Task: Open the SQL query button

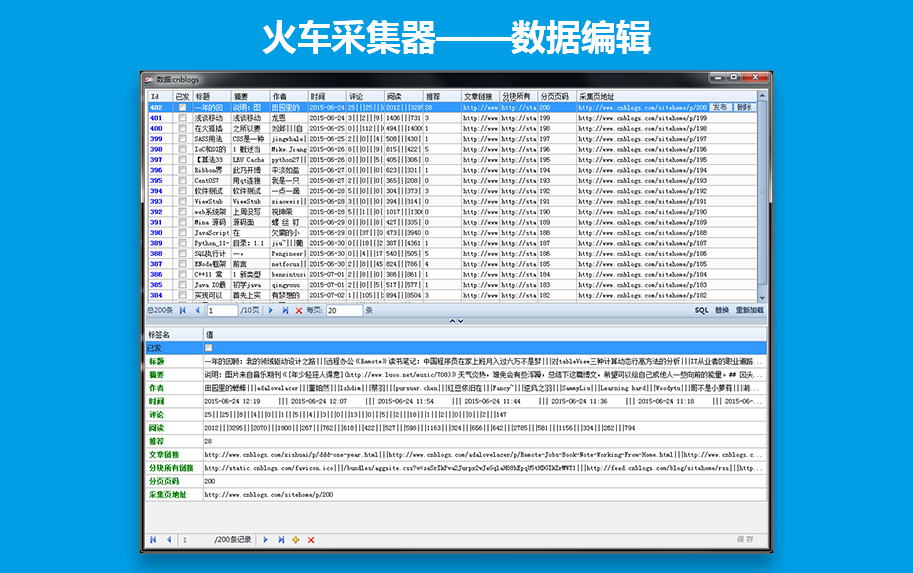Action: pyautogui.click(x=702, y=311)
